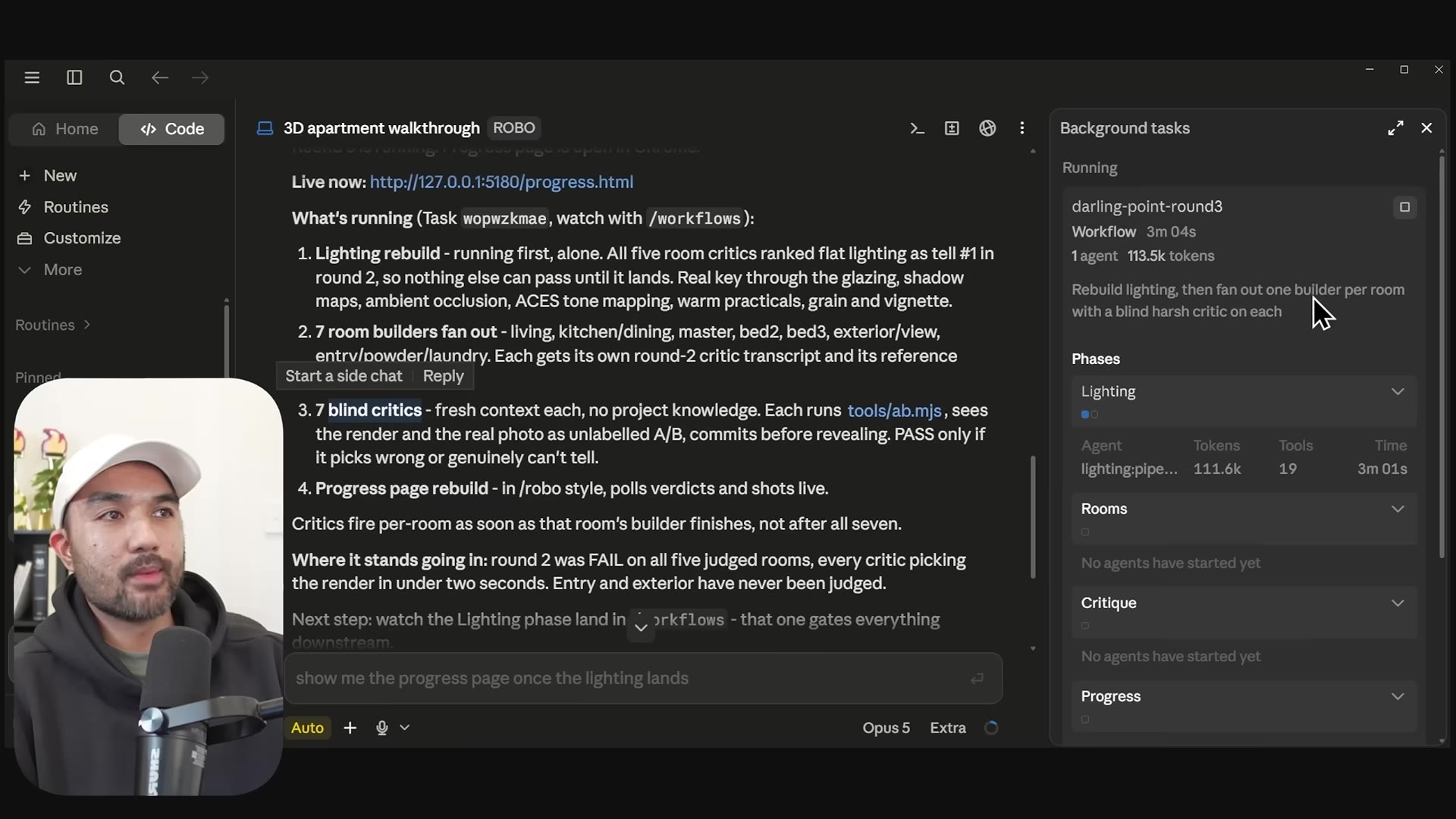Open the tools/ab.mjs link

click(x=894, y=410)
